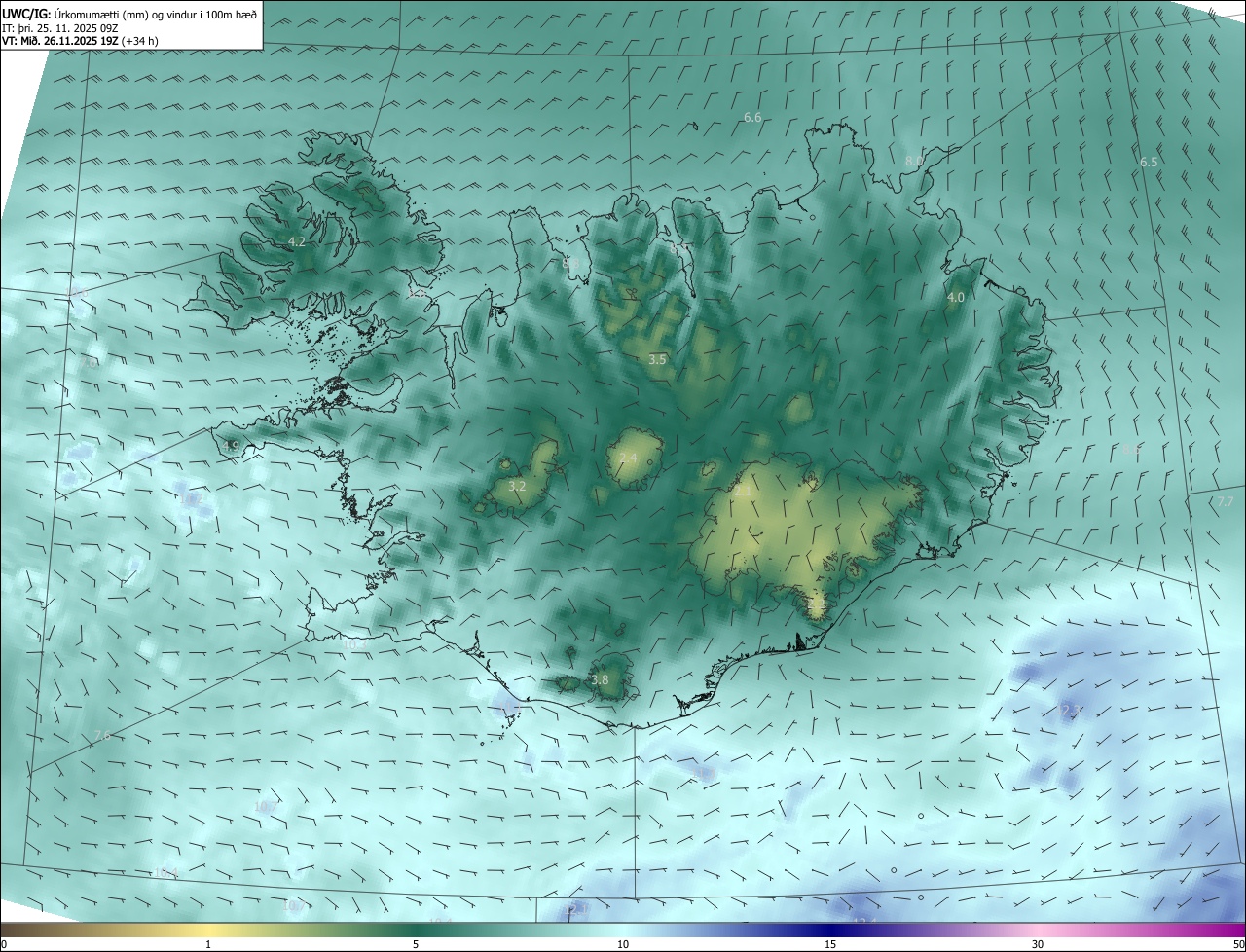Click the 3.8 value in south Iceland
The width and height of the screenshot is (1246, 952).
(600, 679)
